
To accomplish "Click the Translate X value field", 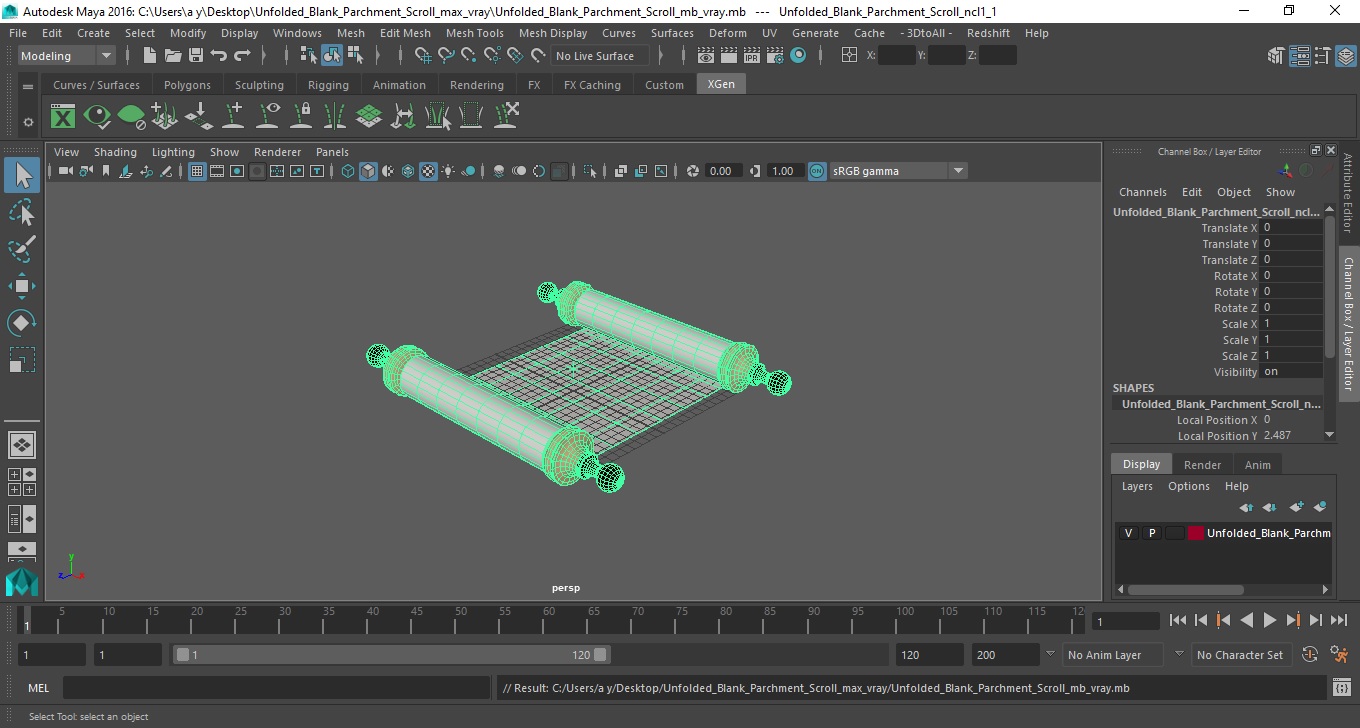I will 1291,228.
